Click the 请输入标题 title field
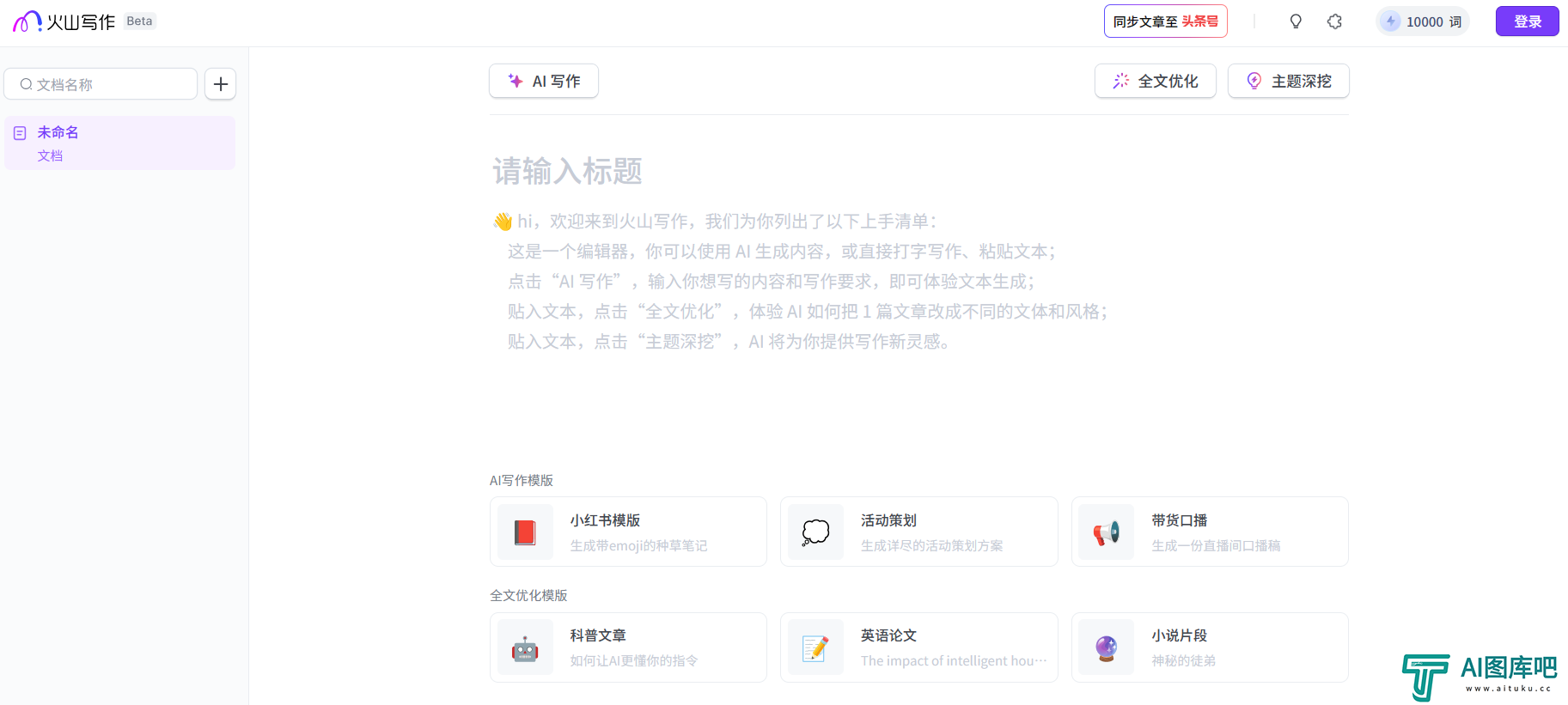The width and height of the screenshot is (1568, 705). tap(568, 171)
